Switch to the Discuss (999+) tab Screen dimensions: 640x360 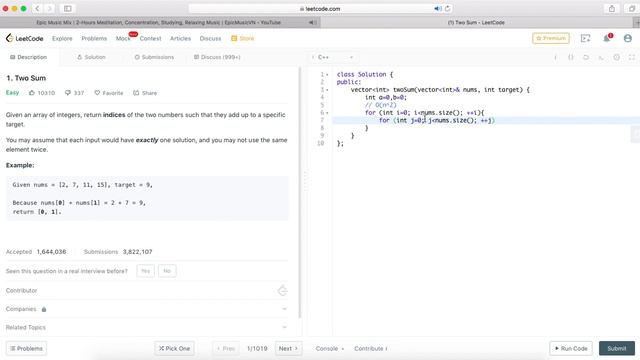(217, 57)
